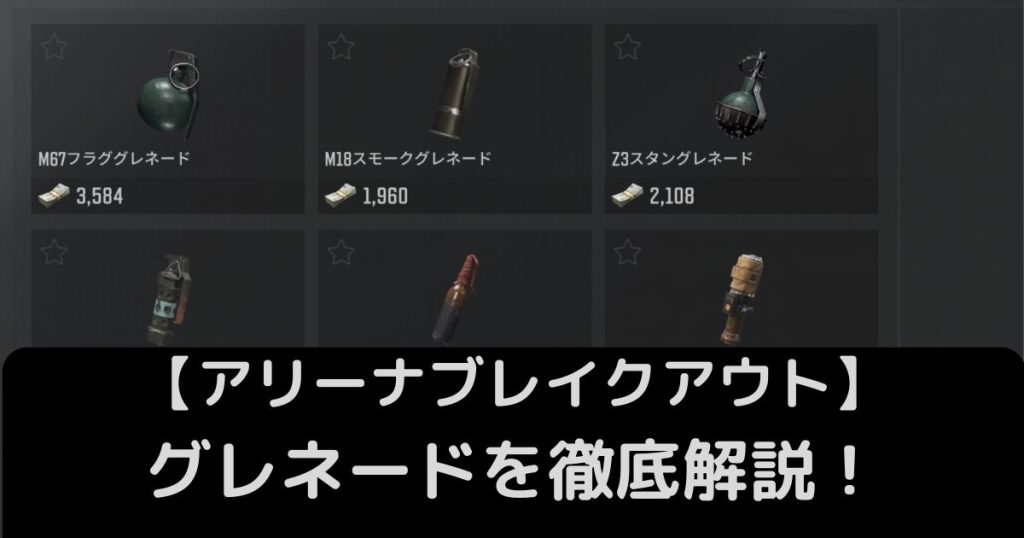Select the tan stick grenade image

point(742,300)
